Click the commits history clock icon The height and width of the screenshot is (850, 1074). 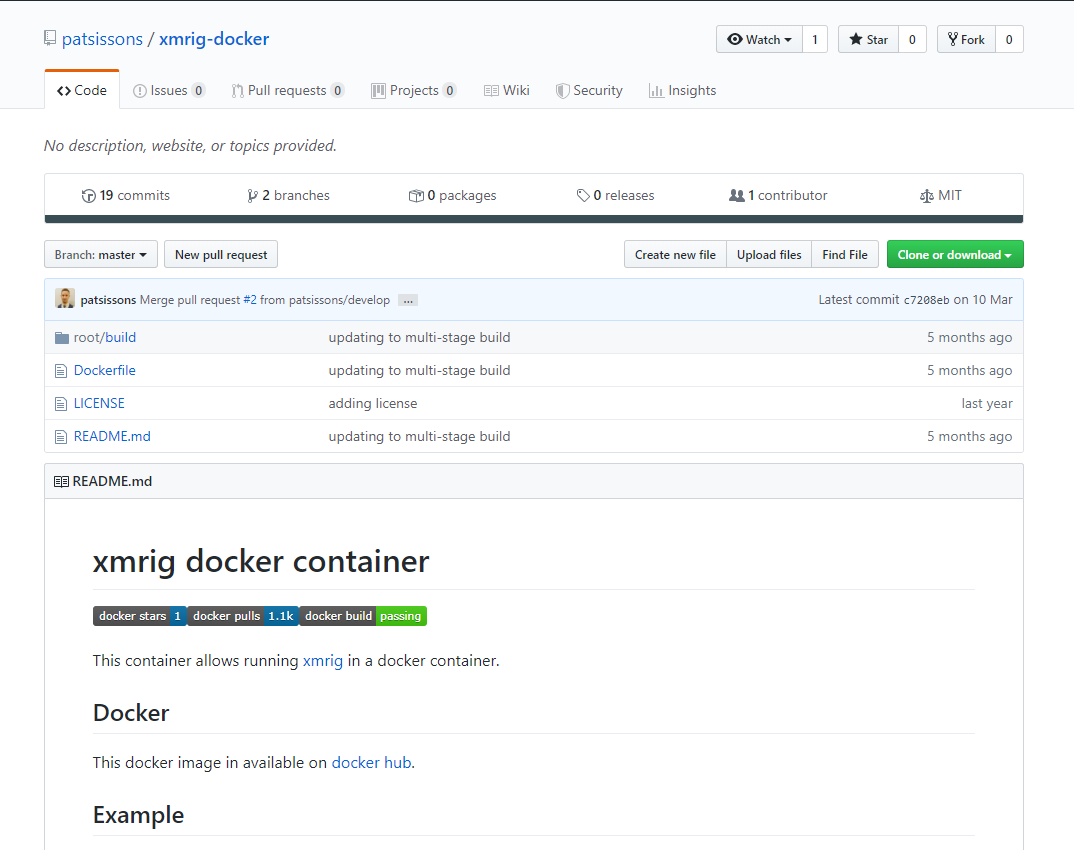tap(88, 196)
